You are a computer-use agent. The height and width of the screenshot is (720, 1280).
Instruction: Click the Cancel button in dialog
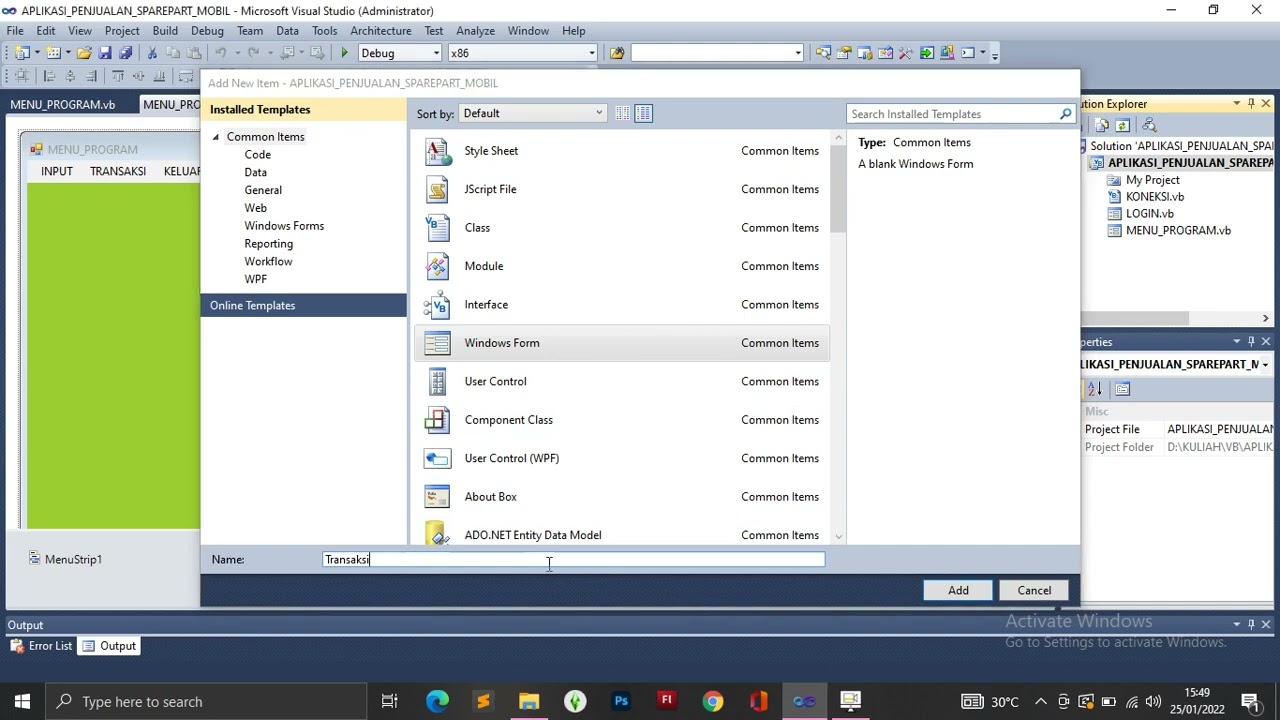point(1034,590)
